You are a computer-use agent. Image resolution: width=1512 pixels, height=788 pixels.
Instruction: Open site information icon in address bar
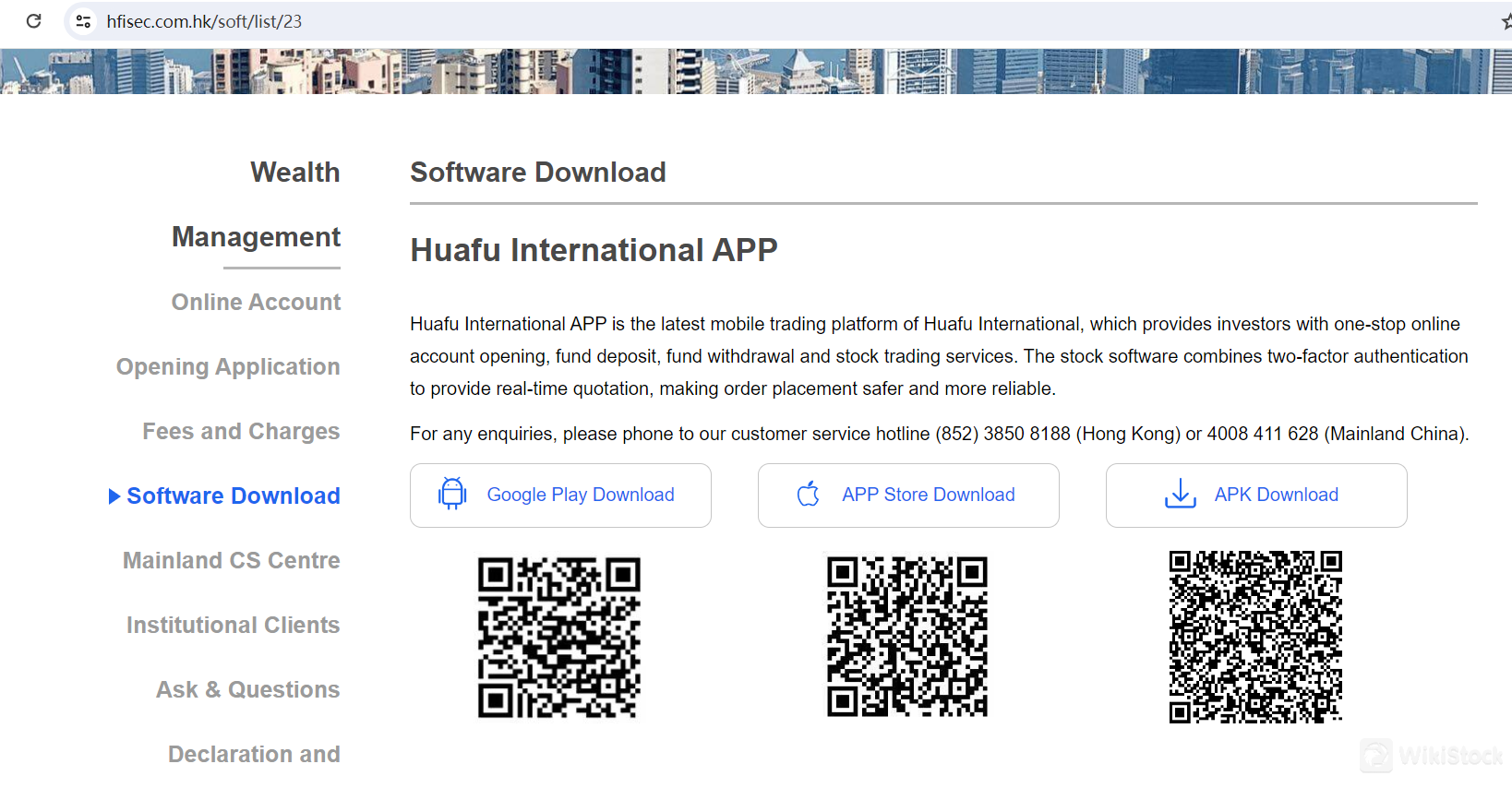tap(83, 21)
